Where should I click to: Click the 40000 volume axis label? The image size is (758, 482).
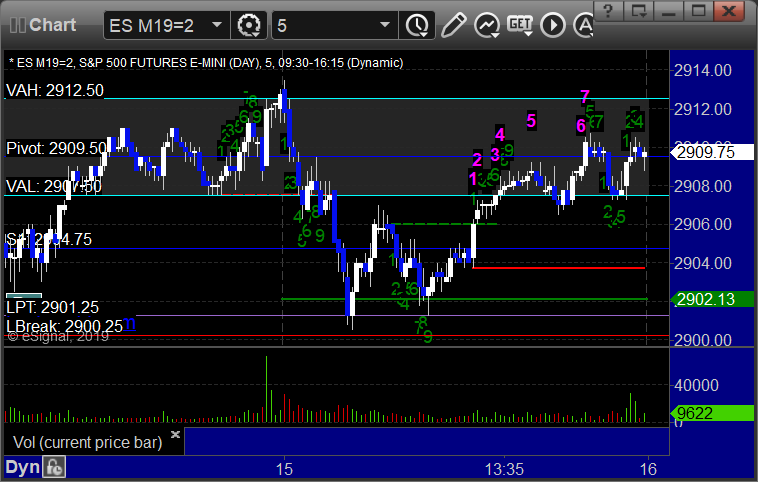(696, 385)
